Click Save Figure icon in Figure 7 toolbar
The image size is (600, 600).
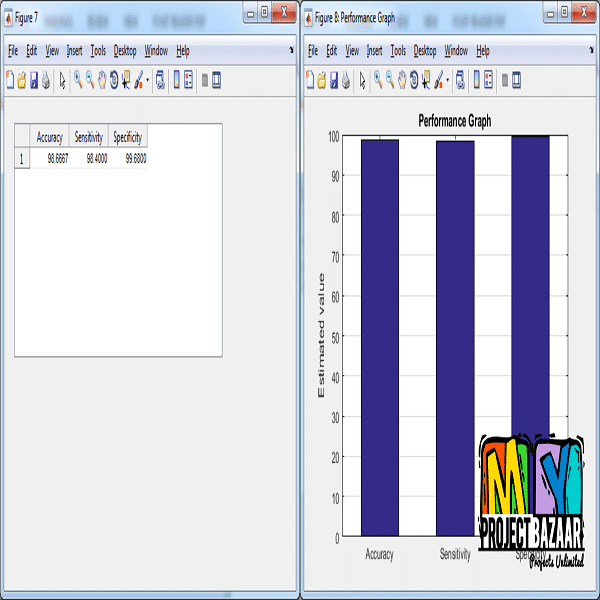(x=33, y=81)
